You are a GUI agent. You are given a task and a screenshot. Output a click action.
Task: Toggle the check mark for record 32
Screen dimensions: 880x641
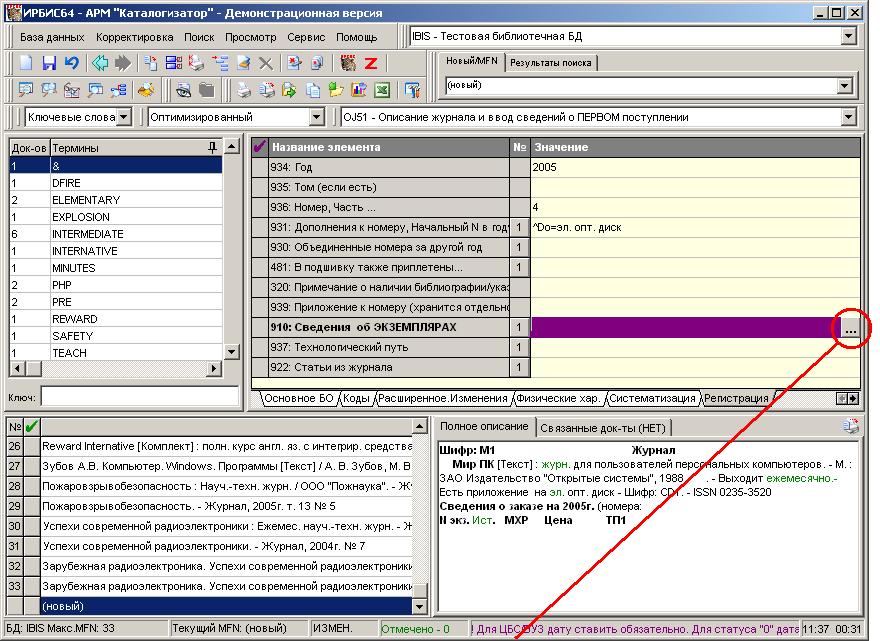[31, 566]
